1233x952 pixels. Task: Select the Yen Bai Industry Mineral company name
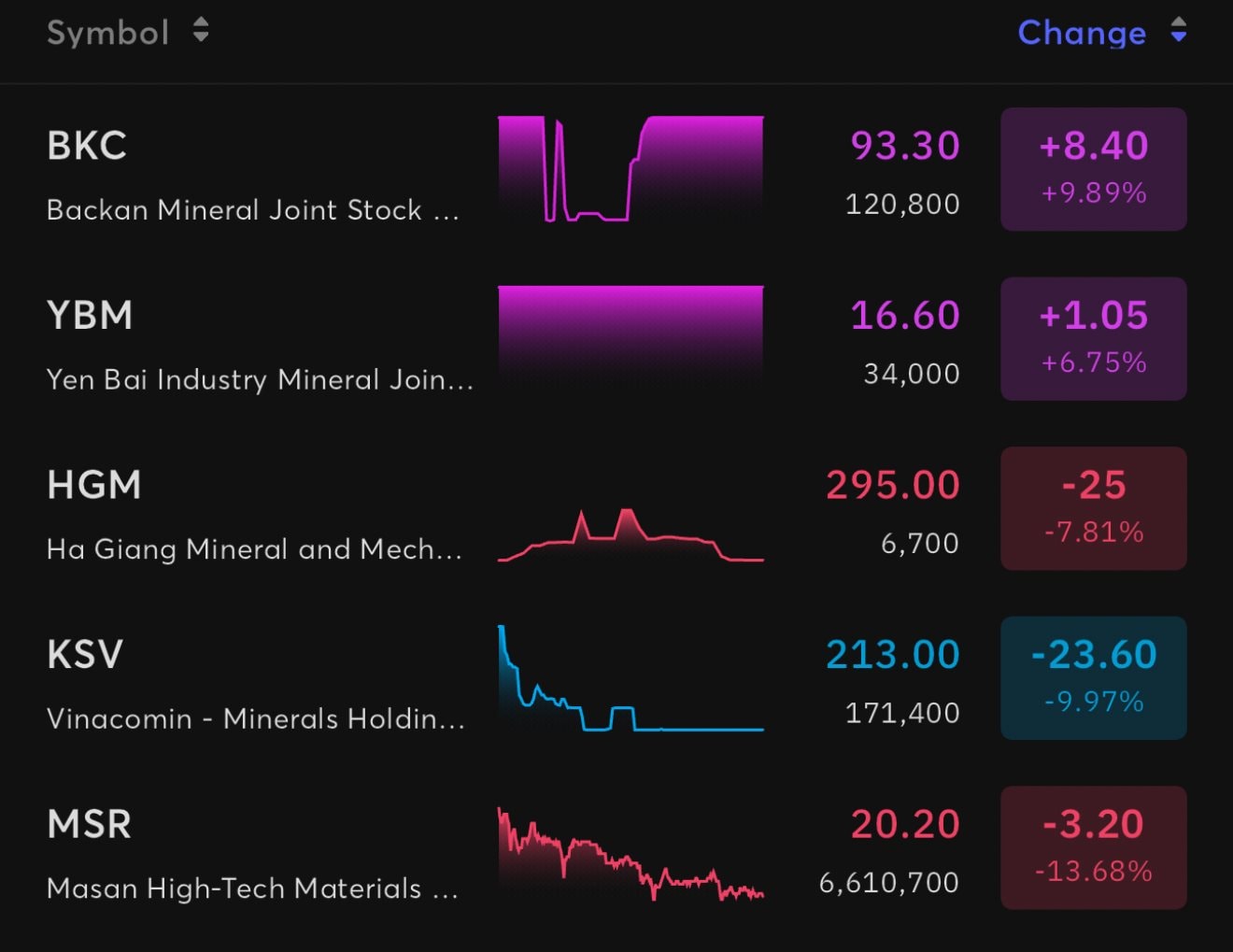pos(261,379)
